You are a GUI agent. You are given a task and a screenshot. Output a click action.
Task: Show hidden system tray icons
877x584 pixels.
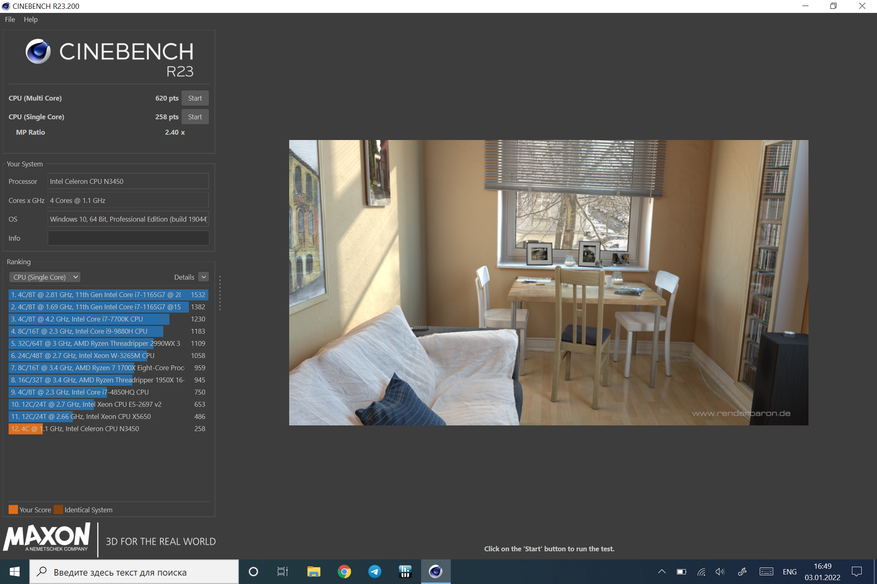(x=662, y=572)
